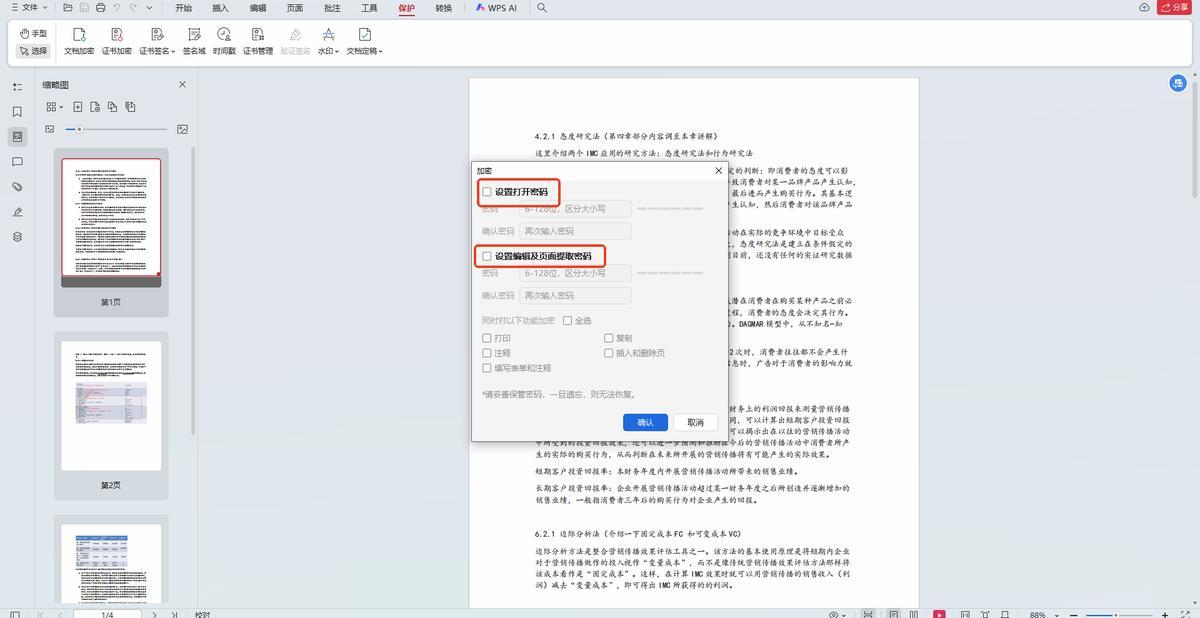
Task: Click the thumbnail size slider handle
Action: coord(80,129)
